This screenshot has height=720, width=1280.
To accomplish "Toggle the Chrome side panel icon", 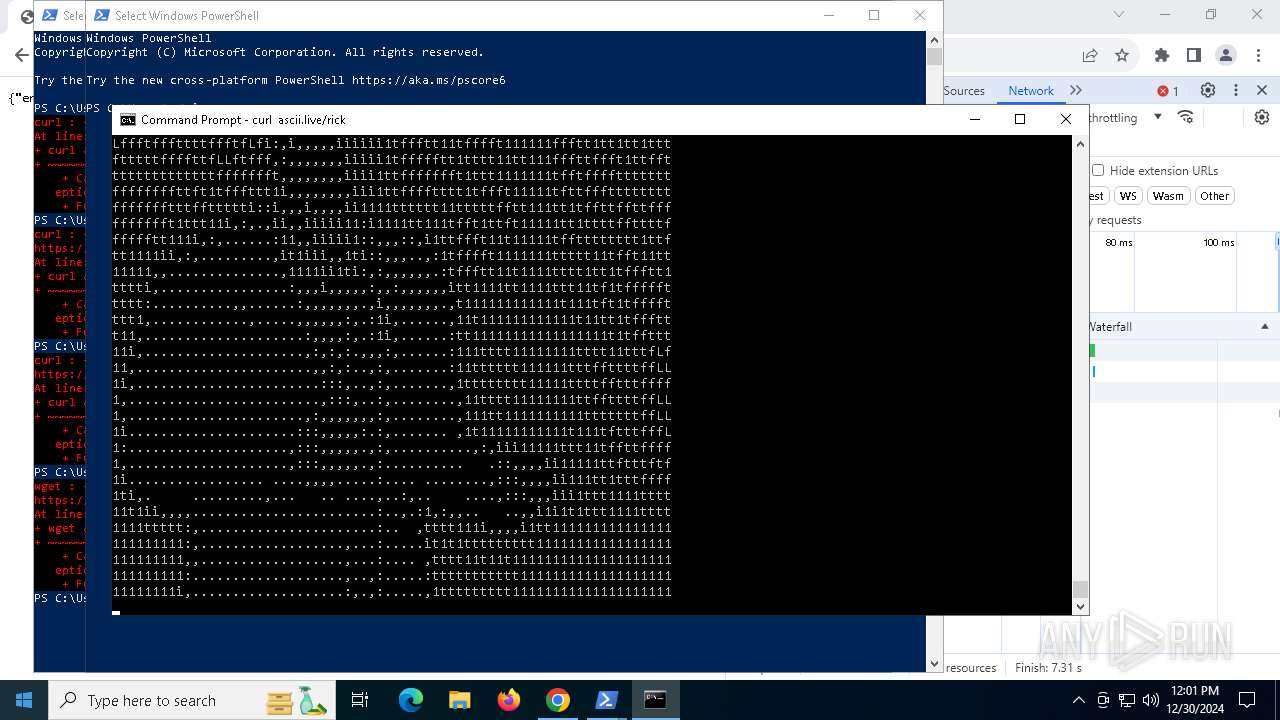I will click(1193, 55).
